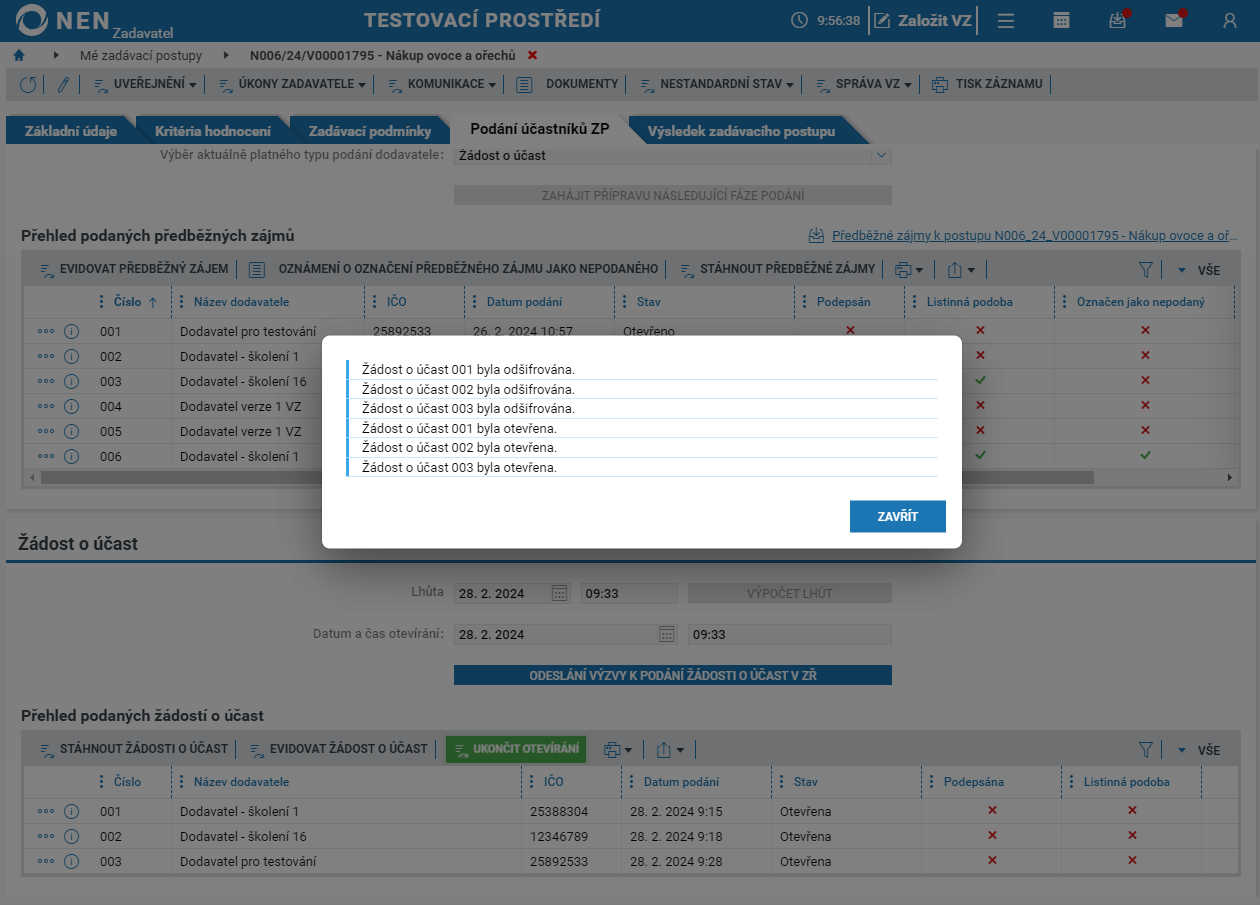The height and width of the screenshot is (905, 1260).
Task: Expand the SPRÁVA VZ menu
Action: (x=864, y=84)
